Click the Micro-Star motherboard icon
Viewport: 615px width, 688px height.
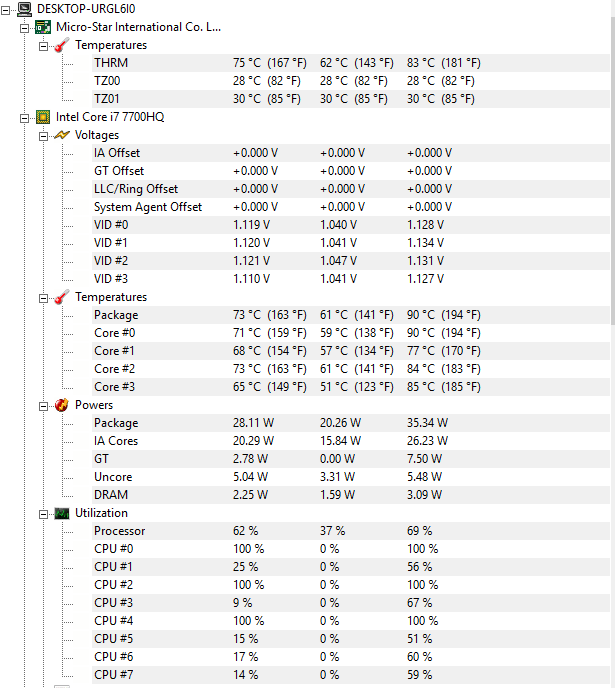pyautogui.click(x=44, y=27)
